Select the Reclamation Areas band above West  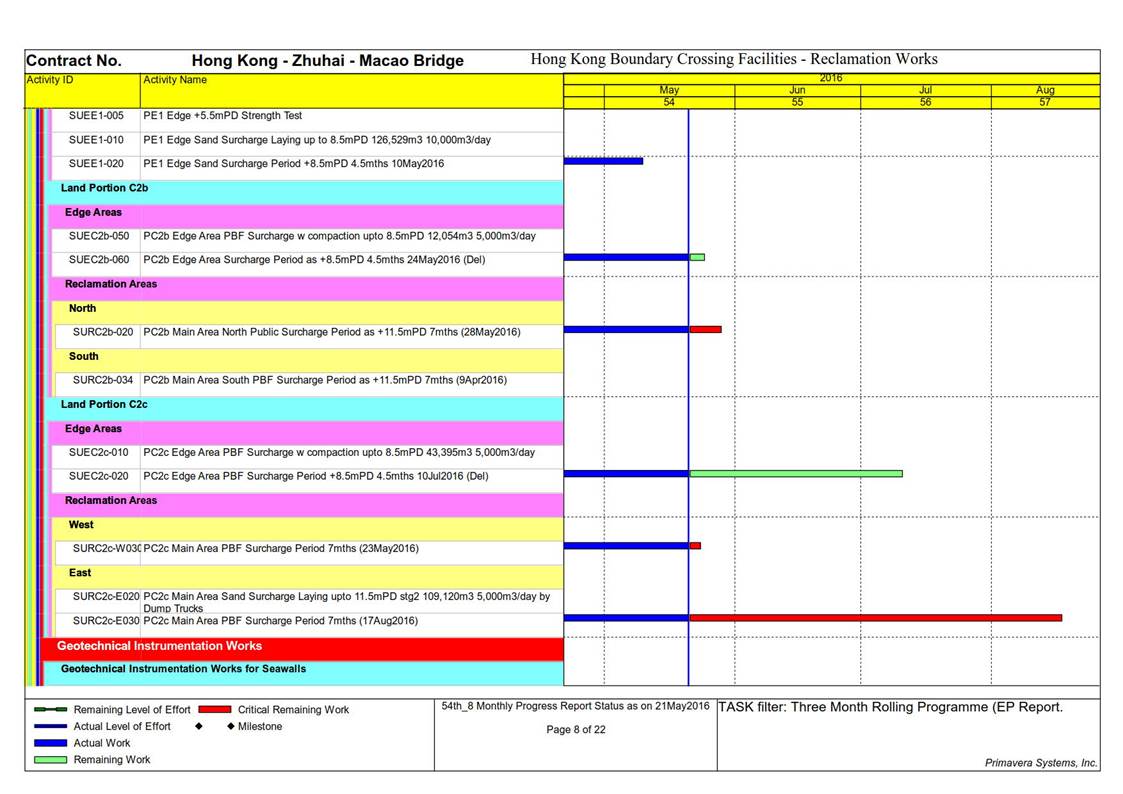[307, 505]
